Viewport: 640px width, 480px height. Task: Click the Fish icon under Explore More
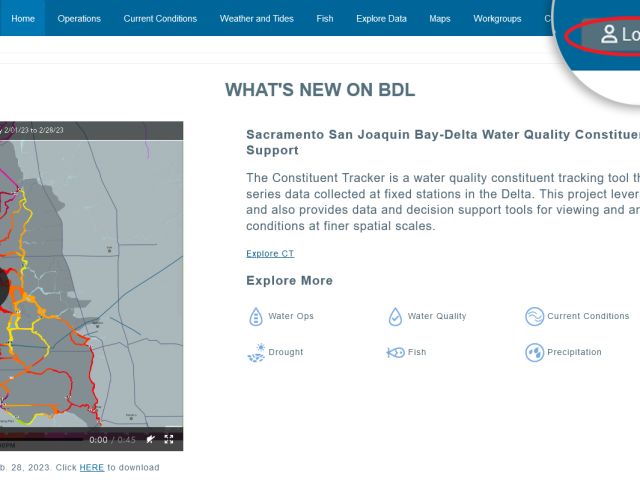pyautogui.click(x=395, y=352)
